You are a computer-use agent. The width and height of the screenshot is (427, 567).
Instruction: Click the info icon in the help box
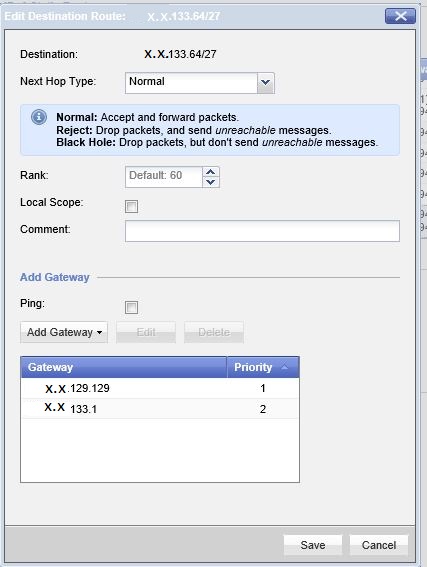pos(39,117)
